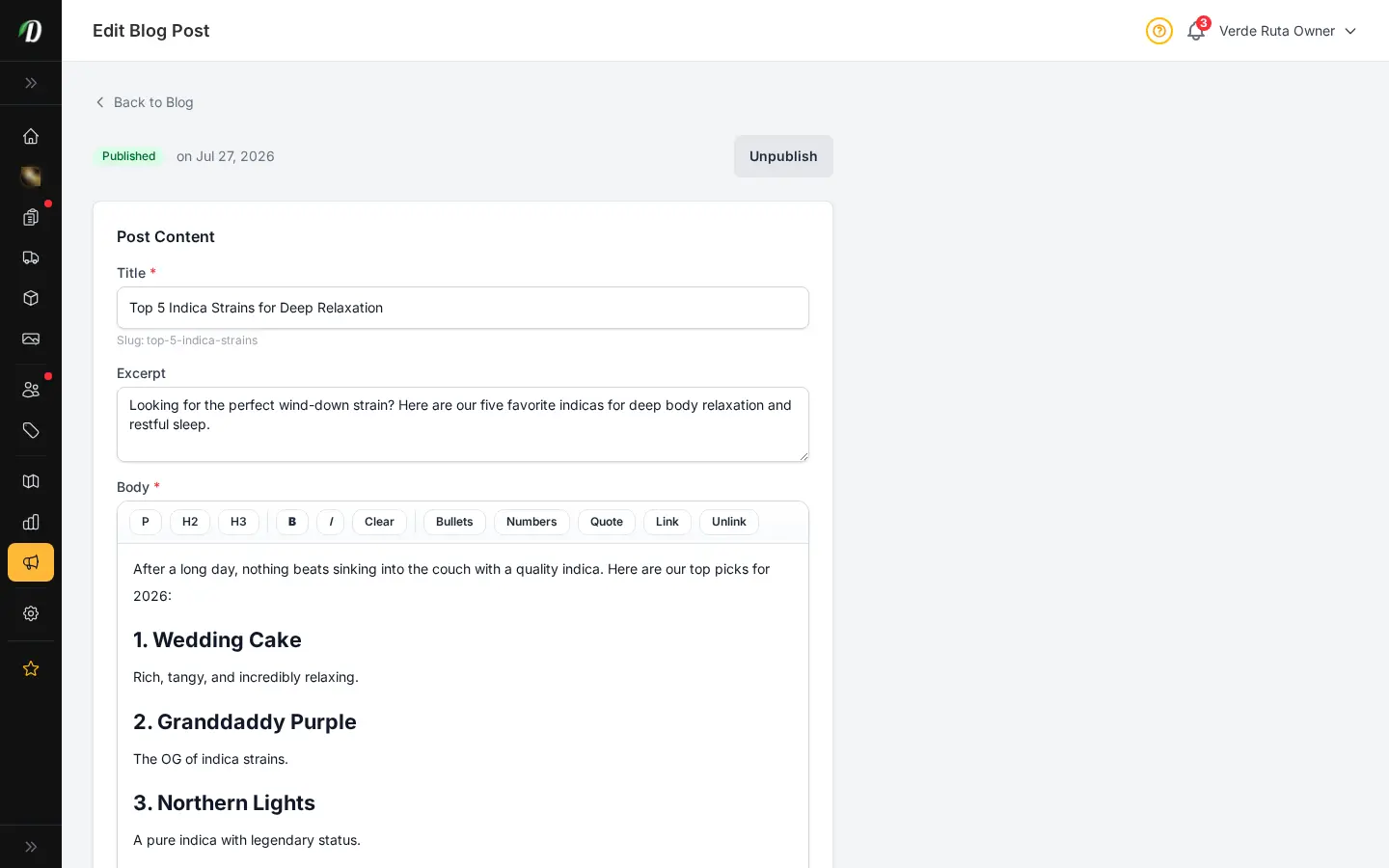Open the delivery truck icon
1389x868 pixels.
(31, 258)
